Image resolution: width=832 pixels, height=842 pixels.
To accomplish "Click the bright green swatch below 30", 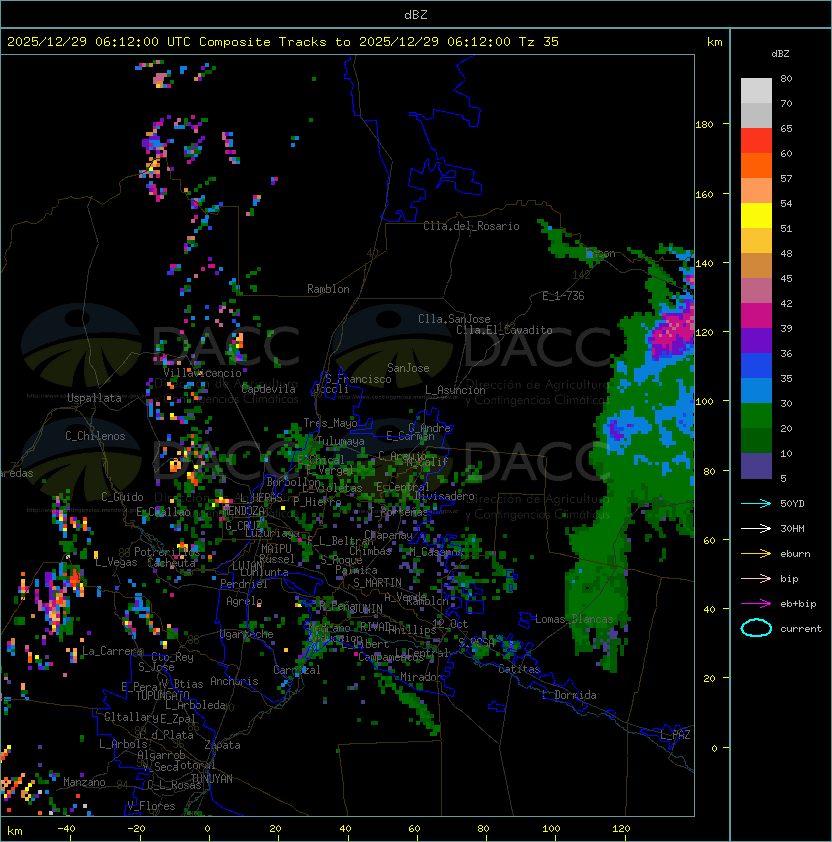I will pyautogui.click(x=756, y=416).
